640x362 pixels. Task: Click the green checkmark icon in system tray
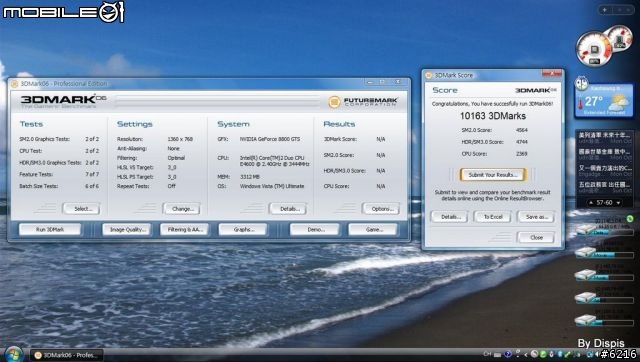tap(567, 354)
